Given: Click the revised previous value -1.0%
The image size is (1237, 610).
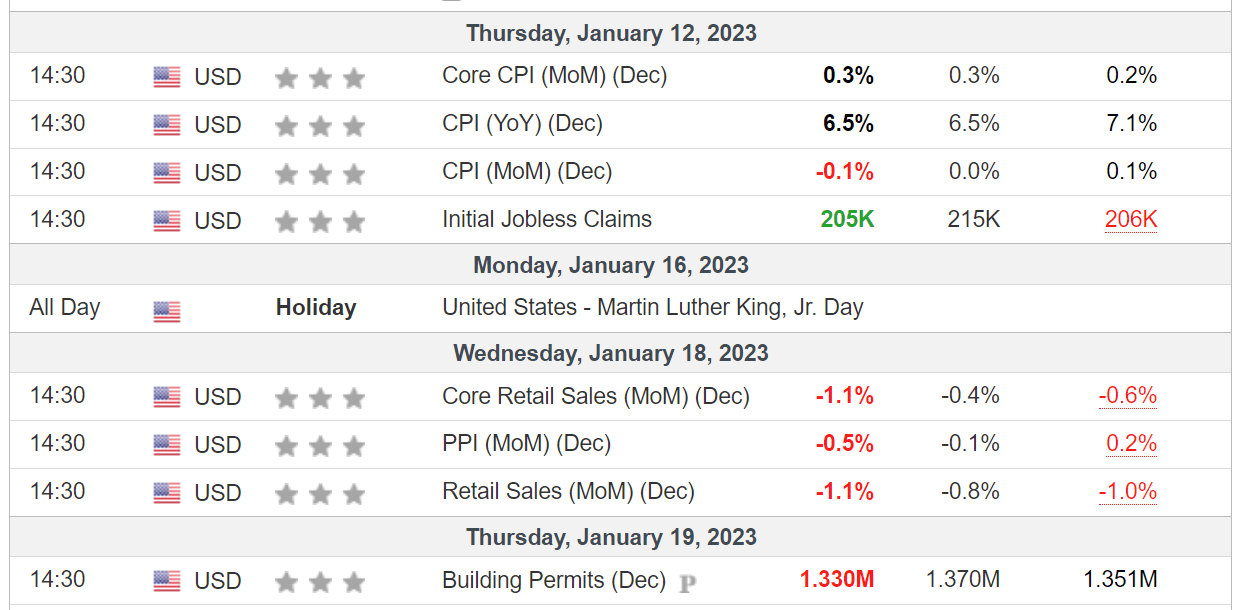Looking at the screenshot, I should [x=1128, y=492].
